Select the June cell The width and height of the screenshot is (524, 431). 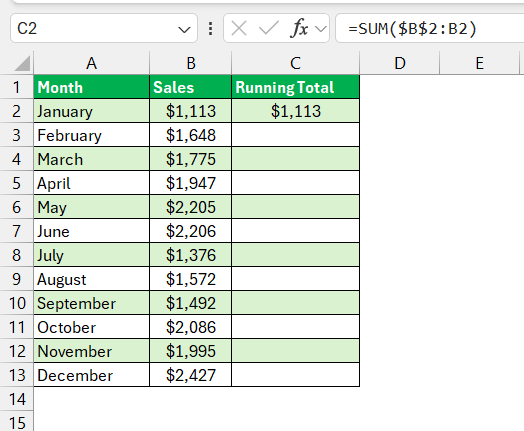[91, 231]
